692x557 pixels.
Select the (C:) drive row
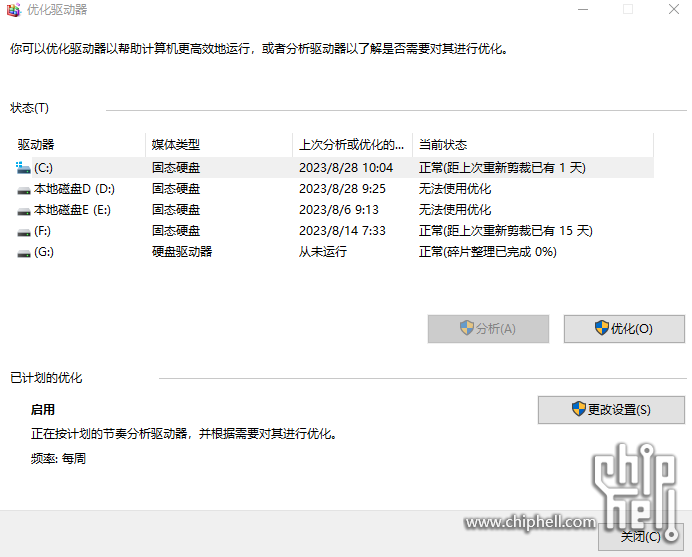pos(334,168)
